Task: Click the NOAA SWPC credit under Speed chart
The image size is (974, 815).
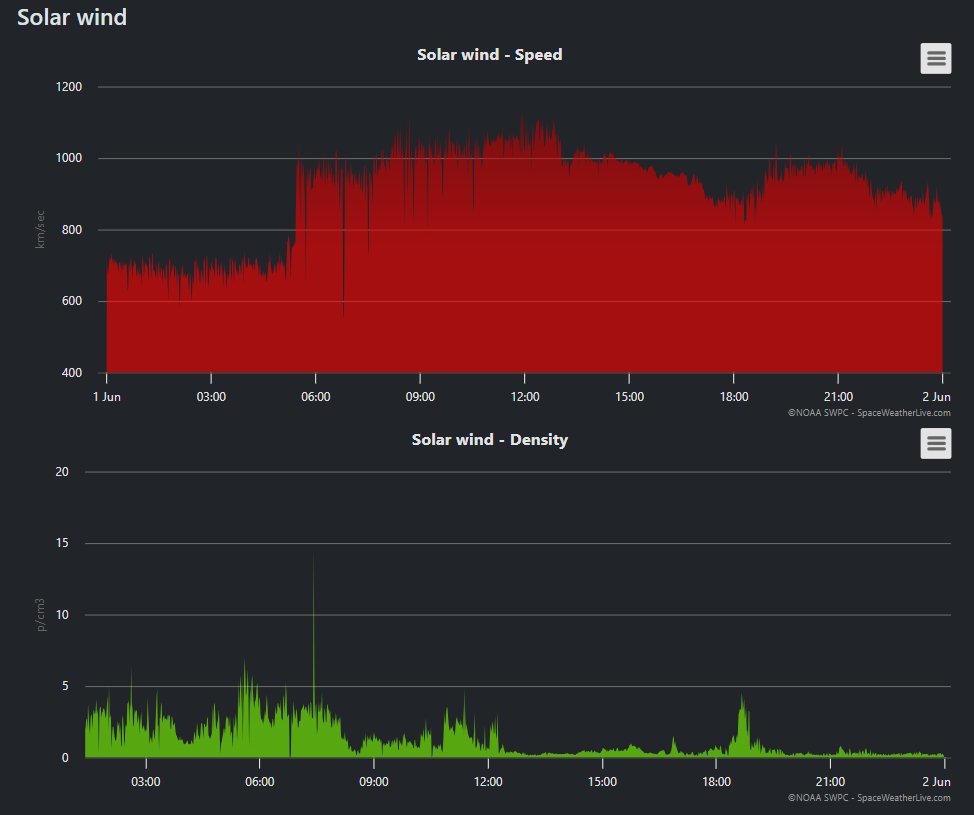Action: click(869, 412)
